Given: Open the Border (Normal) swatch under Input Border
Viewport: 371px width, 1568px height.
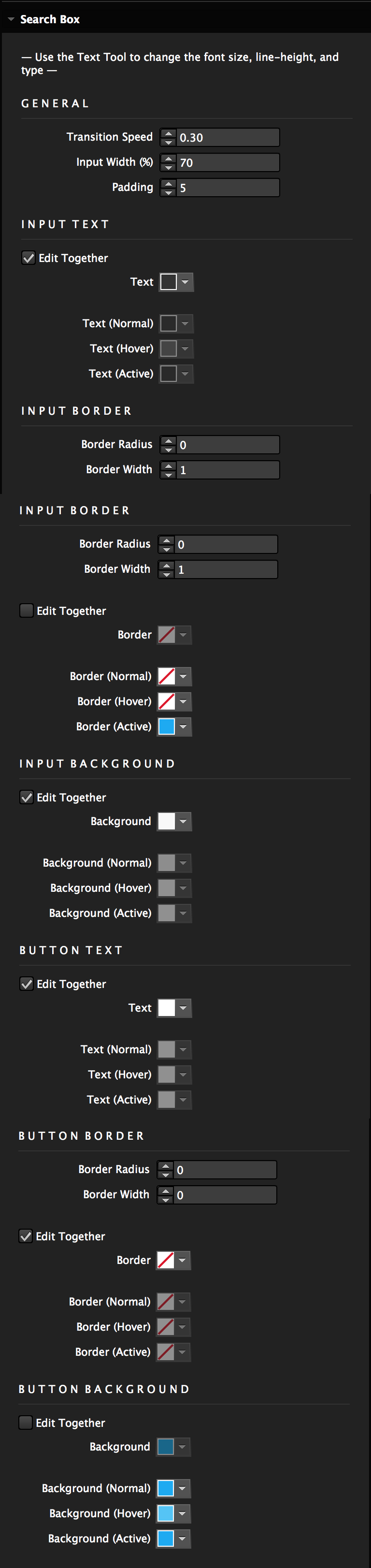Looking at the screenshot, I should click(167, 676).
